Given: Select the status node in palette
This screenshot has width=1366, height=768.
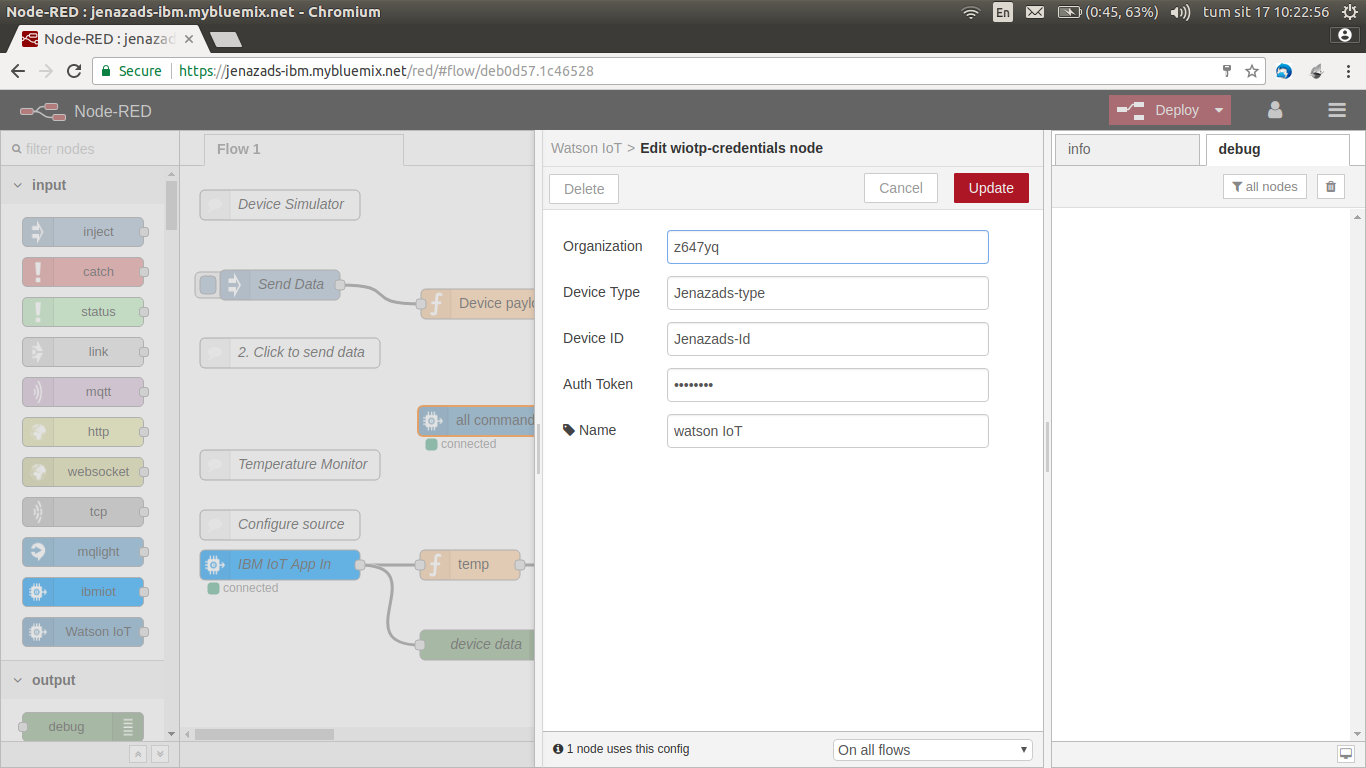Looking at the screenshot, I should coord(83,312).
